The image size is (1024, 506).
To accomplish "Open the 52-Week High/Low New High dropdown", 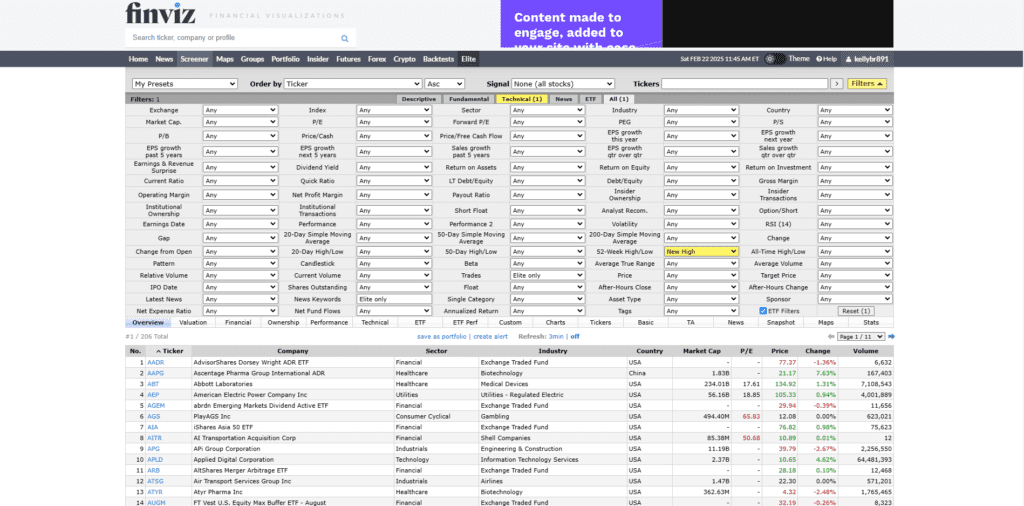I will (x=701, y=251).
